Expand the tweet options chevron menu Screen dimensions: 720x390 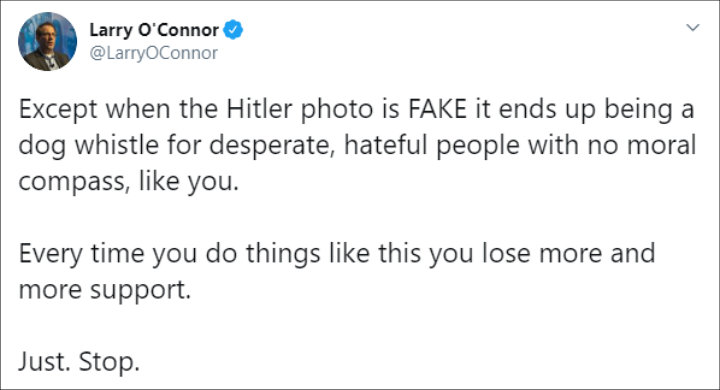click(692, 28)
